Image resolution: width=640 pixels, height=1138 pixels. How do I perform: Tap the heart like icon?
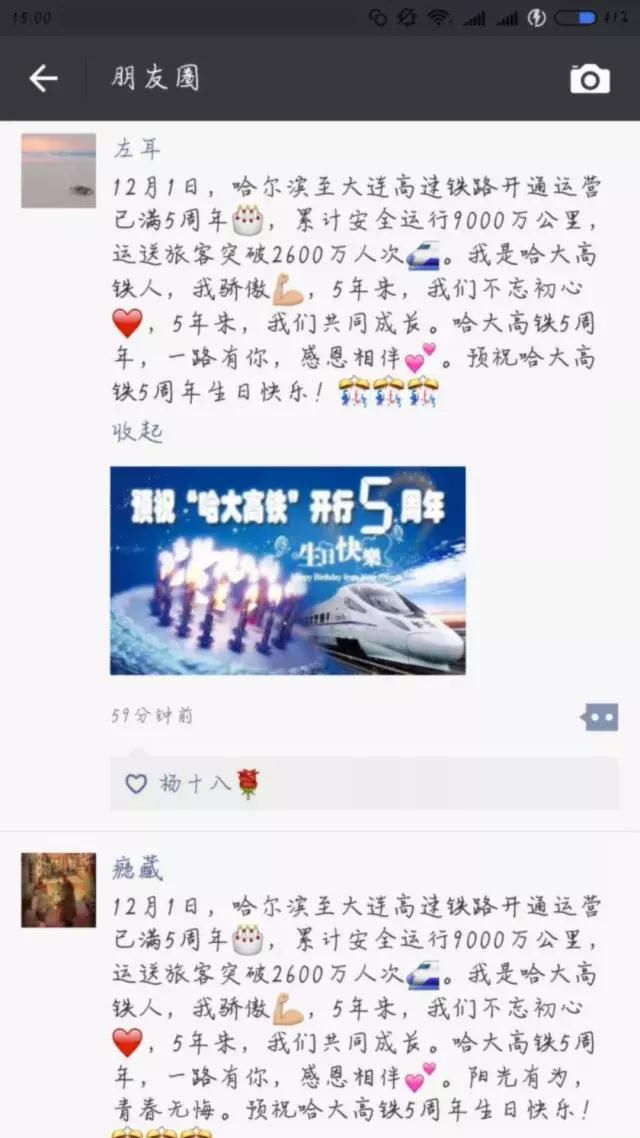(x=136, y=783)
